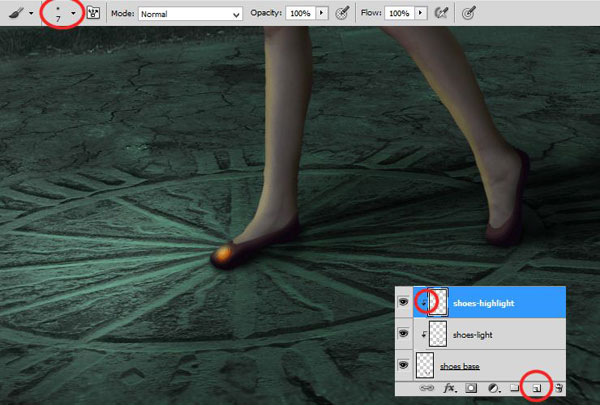Toggle visibility of shoes base layer

coord(403,365)
